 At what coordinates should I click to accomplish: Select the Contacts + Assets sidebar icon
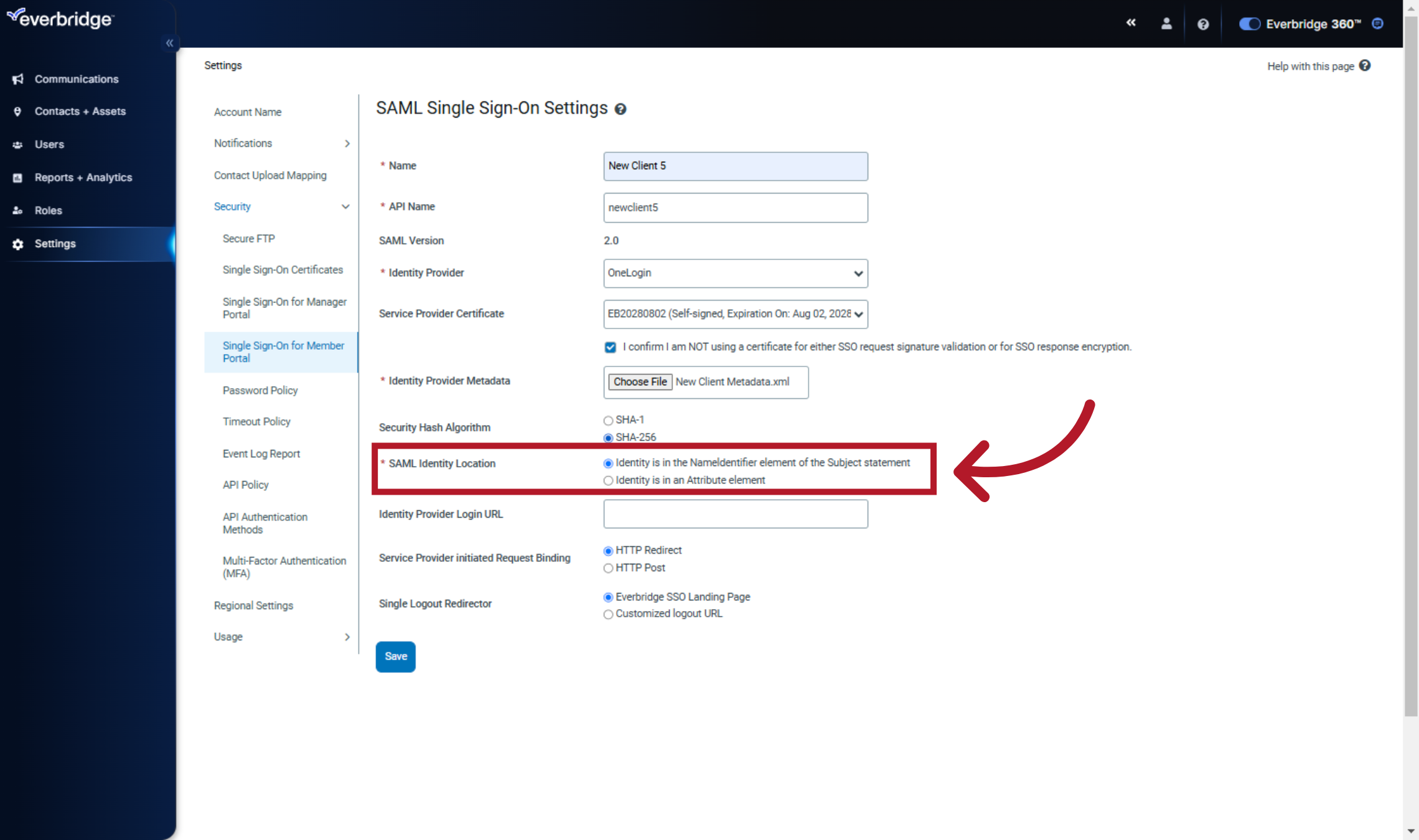click(17, 111)
